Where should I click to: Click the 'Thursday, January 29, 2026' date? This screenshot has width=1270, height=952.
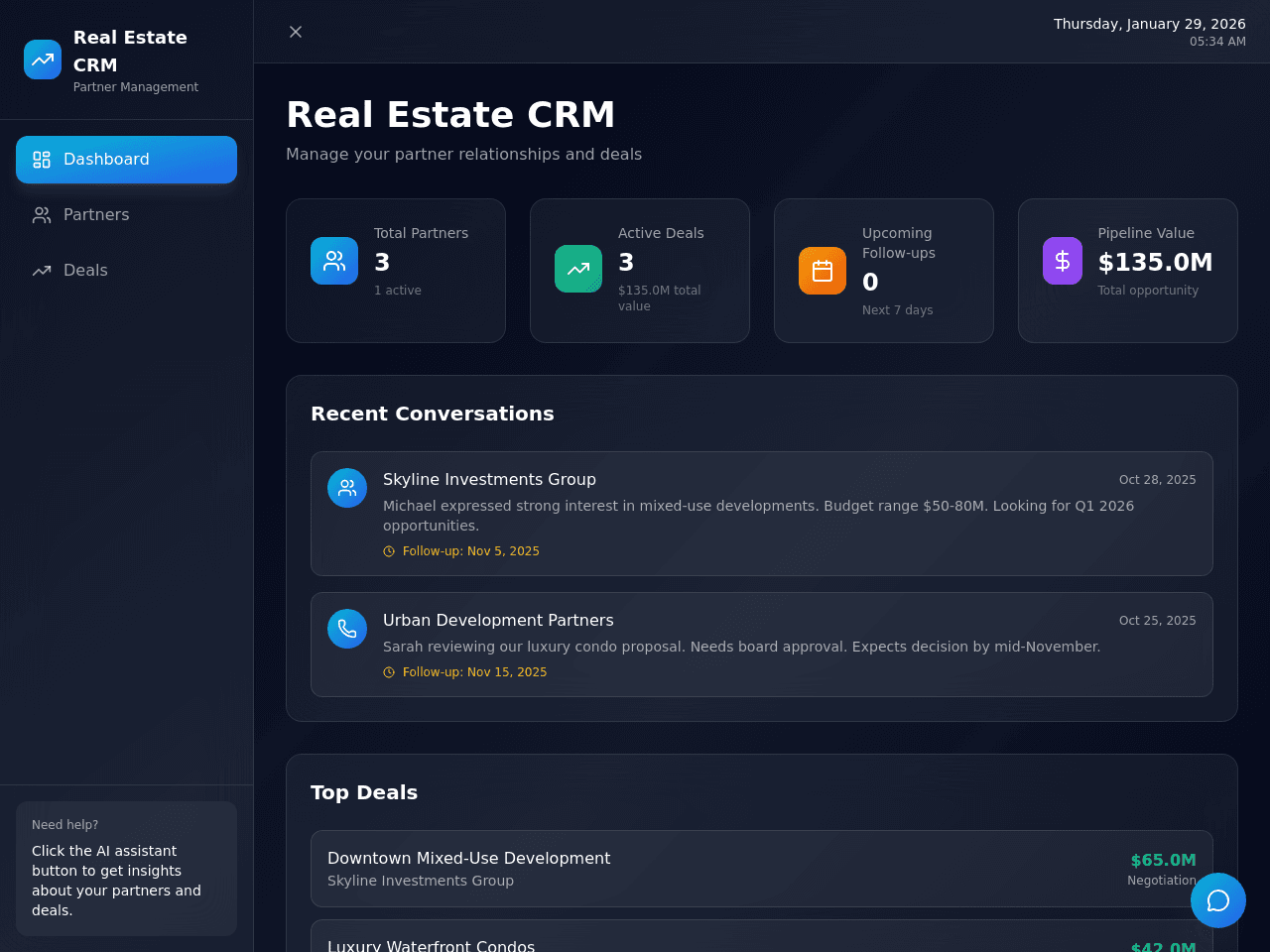click(x=1150, y=24)
